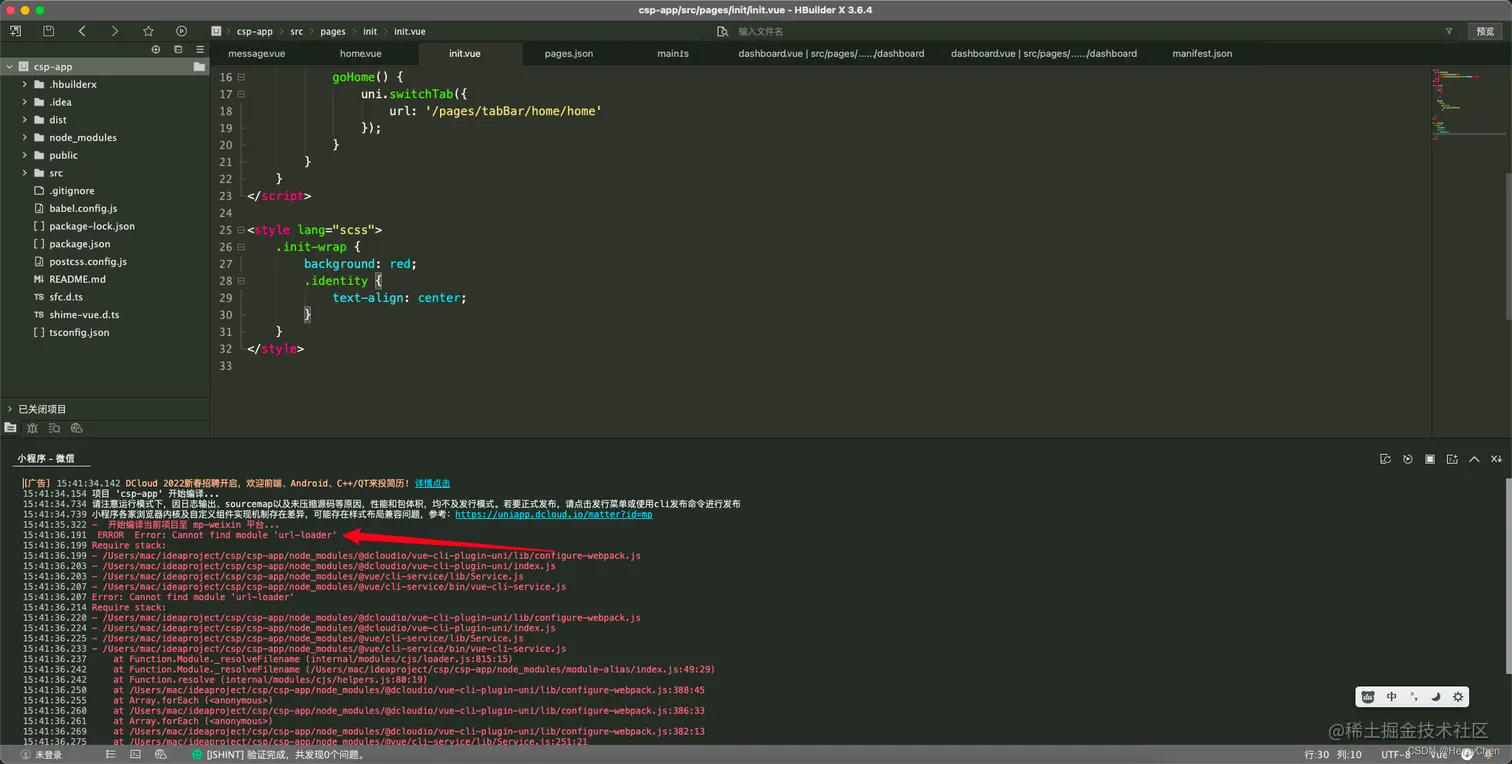Switch to the home.vue tab

(360, 53)
